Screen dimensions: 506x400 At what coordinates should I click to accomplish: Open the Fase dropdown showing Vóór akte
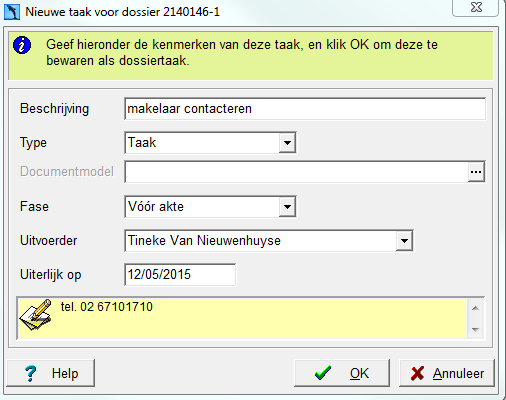tap(287, 207)
